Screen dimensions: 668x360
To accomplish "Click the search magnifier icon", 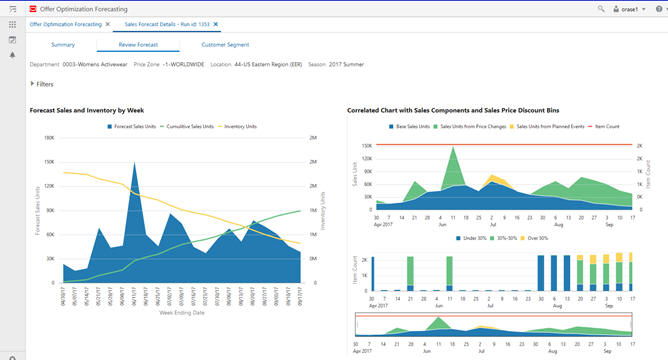I will (601, 9).
